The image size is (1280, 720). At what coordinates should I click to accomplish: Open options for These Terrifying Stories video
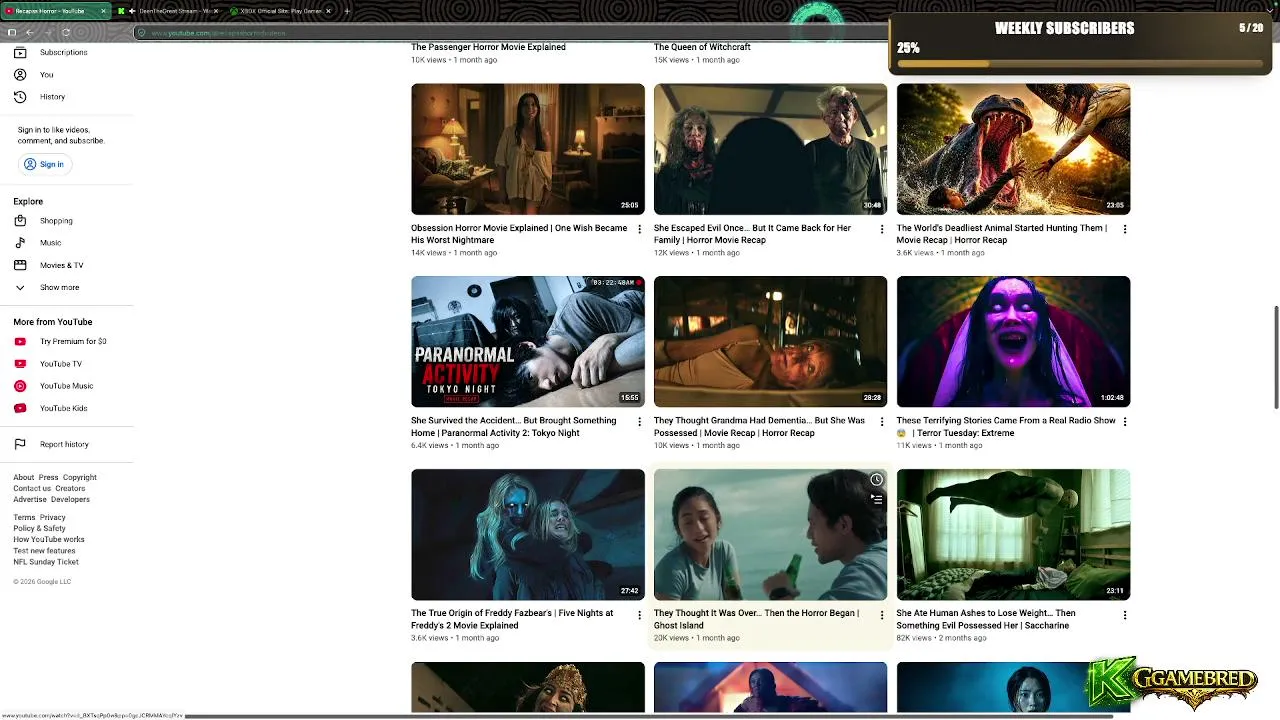tap(1125, 422)
